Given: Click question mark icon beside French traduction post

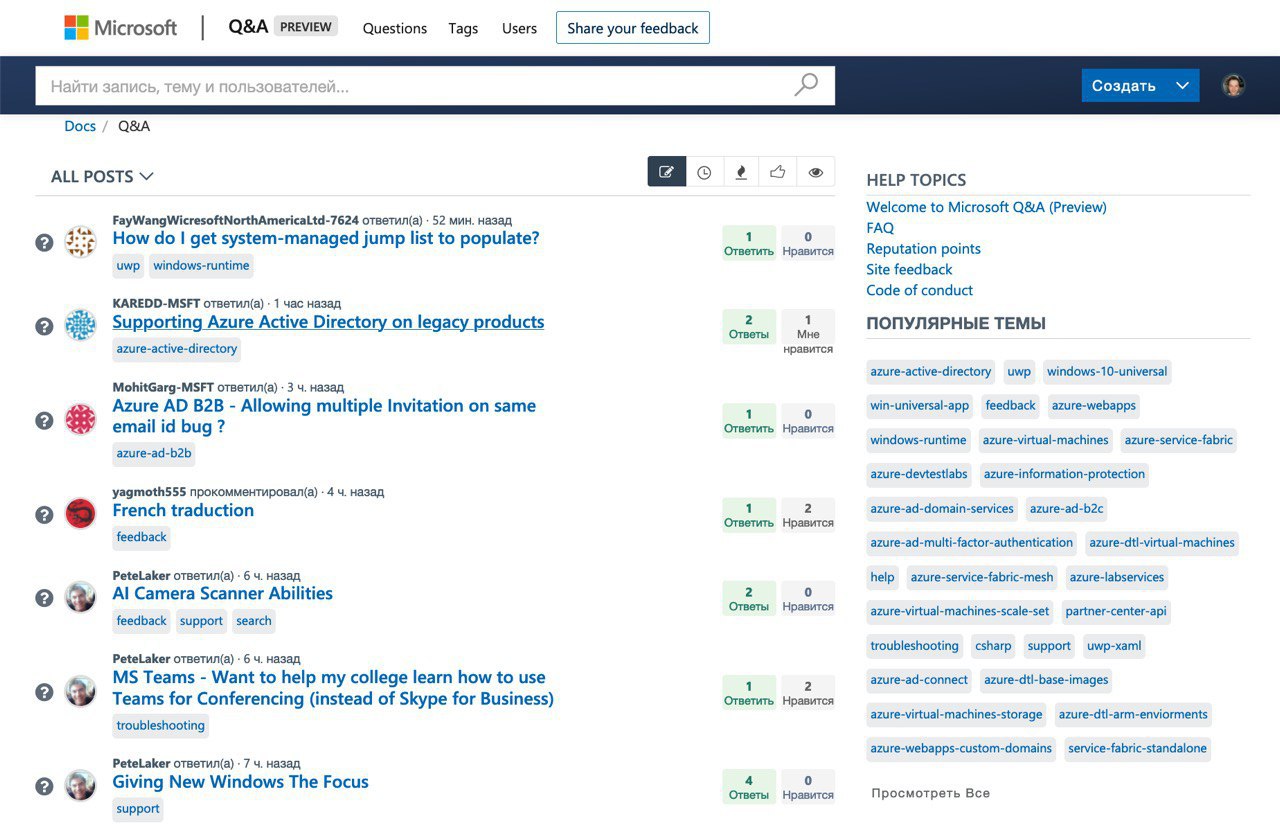Looking at the screenshot, I should [44, 514].
